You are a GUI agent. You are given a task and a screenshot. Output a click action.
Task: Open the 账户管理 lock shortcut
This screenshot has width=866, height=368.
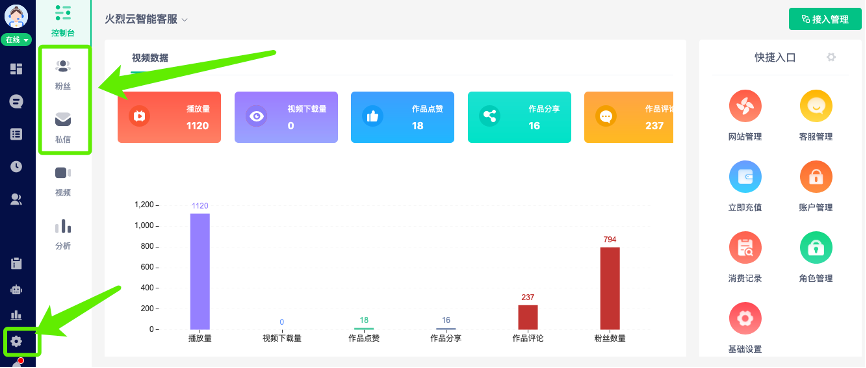pos(816,177)
